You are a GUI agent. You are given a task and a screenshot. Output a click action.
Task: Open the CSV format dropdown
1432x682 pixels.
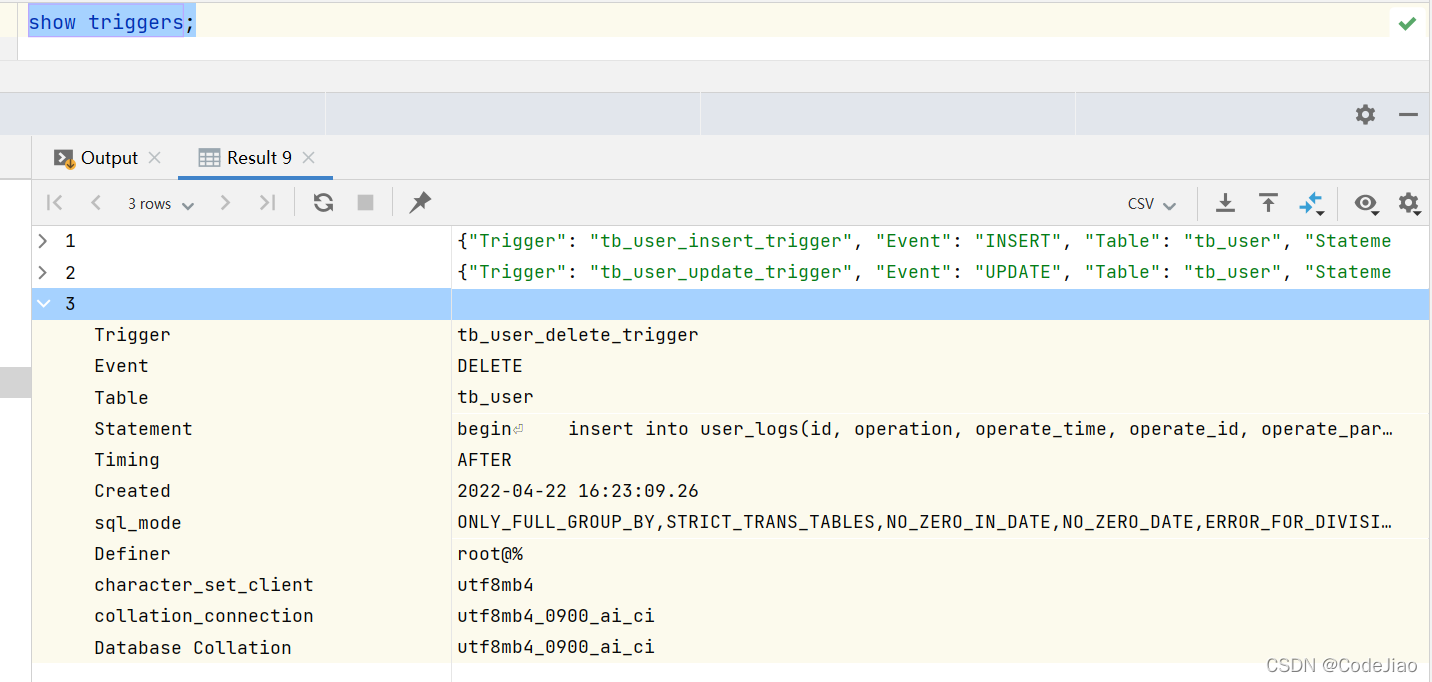coord(1152,204)
